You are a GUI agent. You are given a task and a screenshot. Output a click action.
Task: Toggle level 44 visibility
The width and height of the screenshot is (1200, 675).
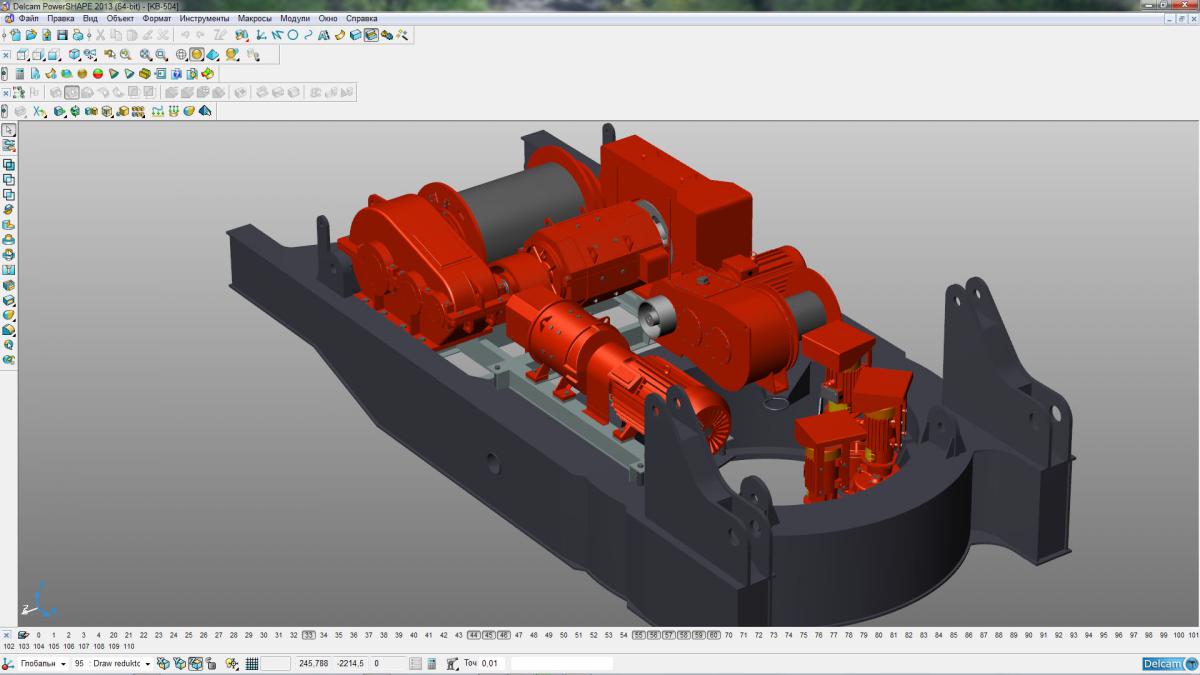coord(473,635)
